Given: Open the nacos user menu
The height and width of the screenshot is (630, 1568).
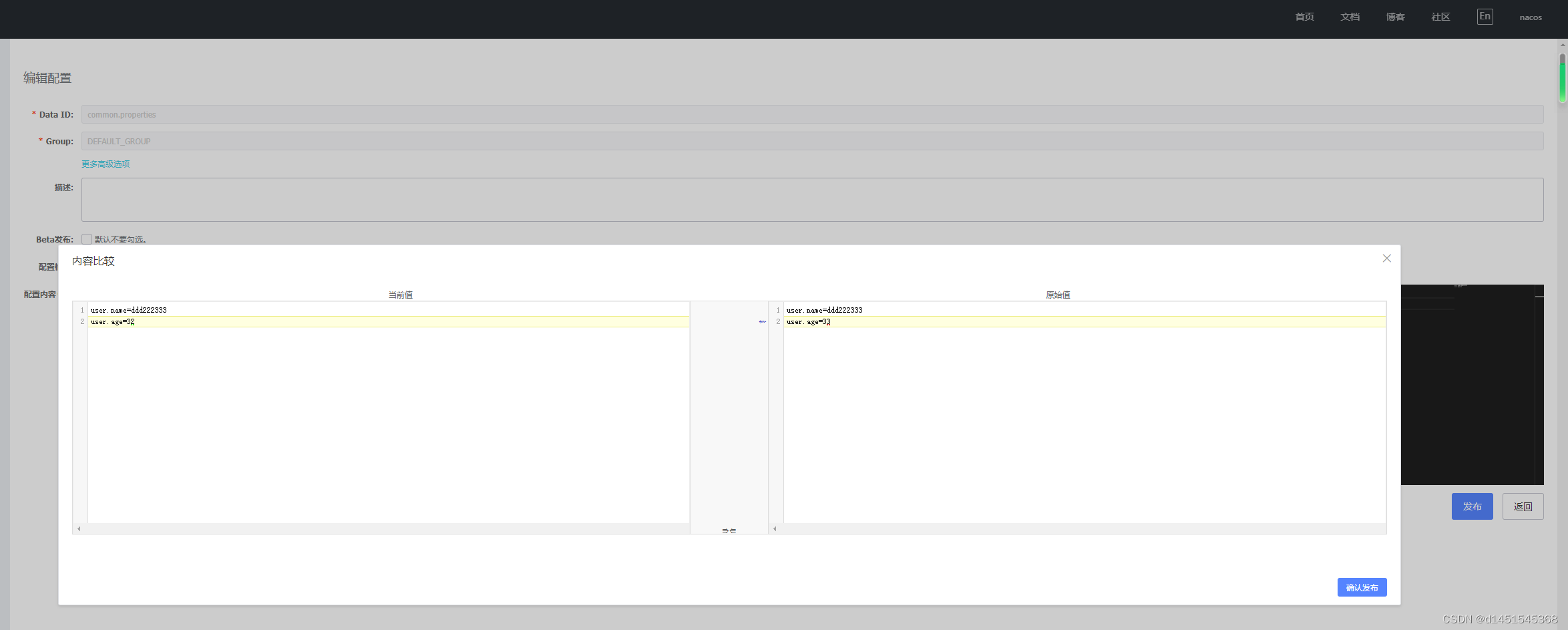Looking at the screenshot, I should tap(1531, 17).
